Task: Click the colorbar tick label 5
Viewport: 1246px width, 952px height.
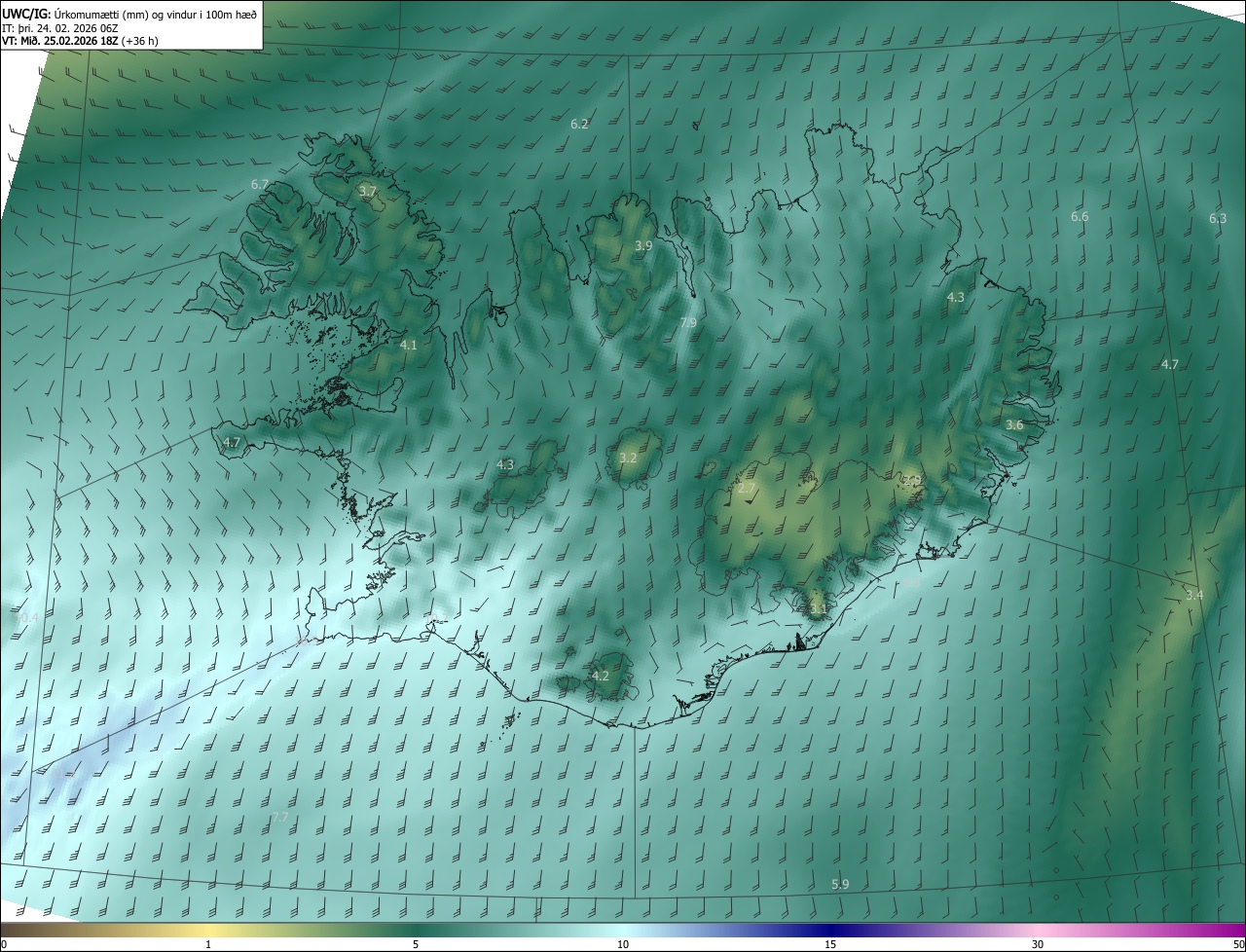Action: [416, 944]
